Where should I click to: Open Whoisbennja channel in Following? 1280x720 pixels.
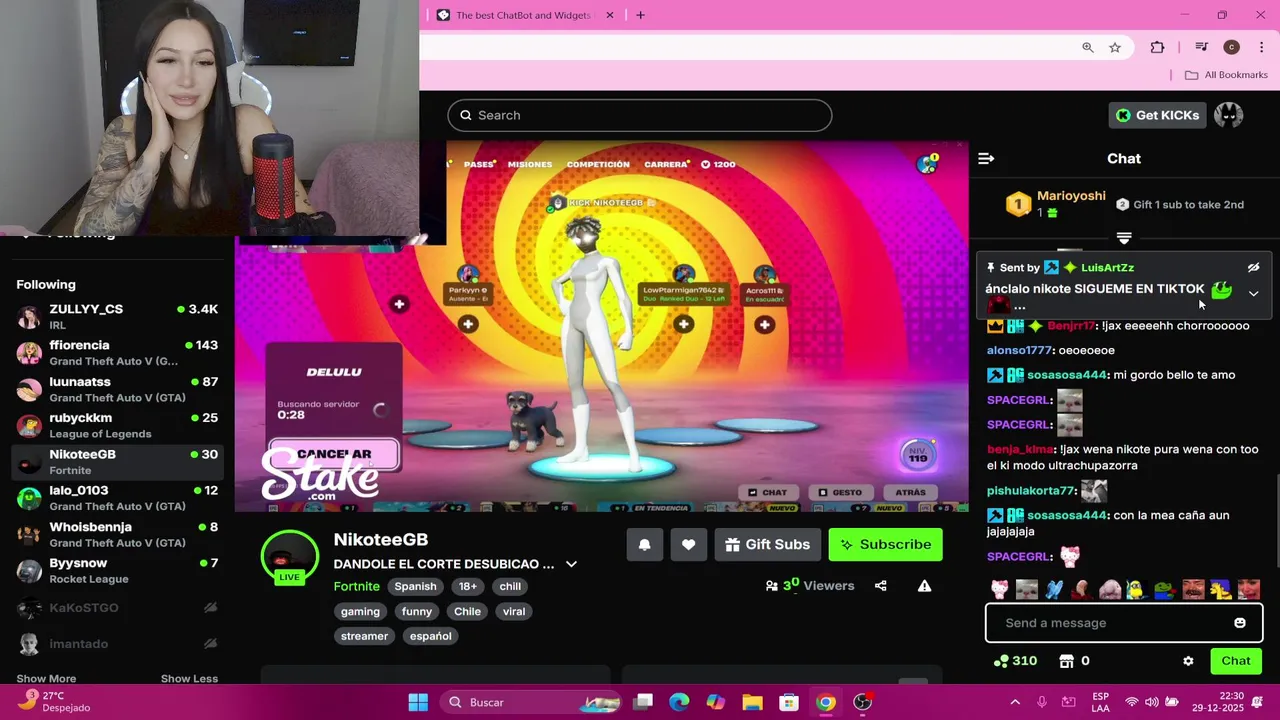tap(117, 534)
